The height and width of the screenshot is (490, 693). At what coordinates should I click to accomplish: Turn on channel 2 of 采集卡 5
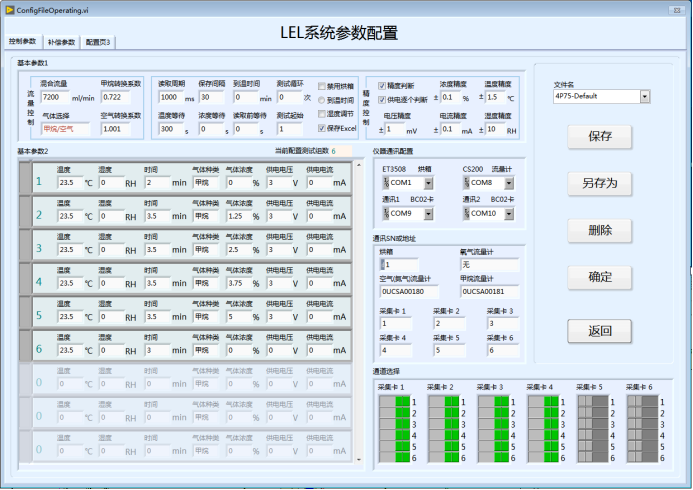pyautogui.click(x=593, y=413)
